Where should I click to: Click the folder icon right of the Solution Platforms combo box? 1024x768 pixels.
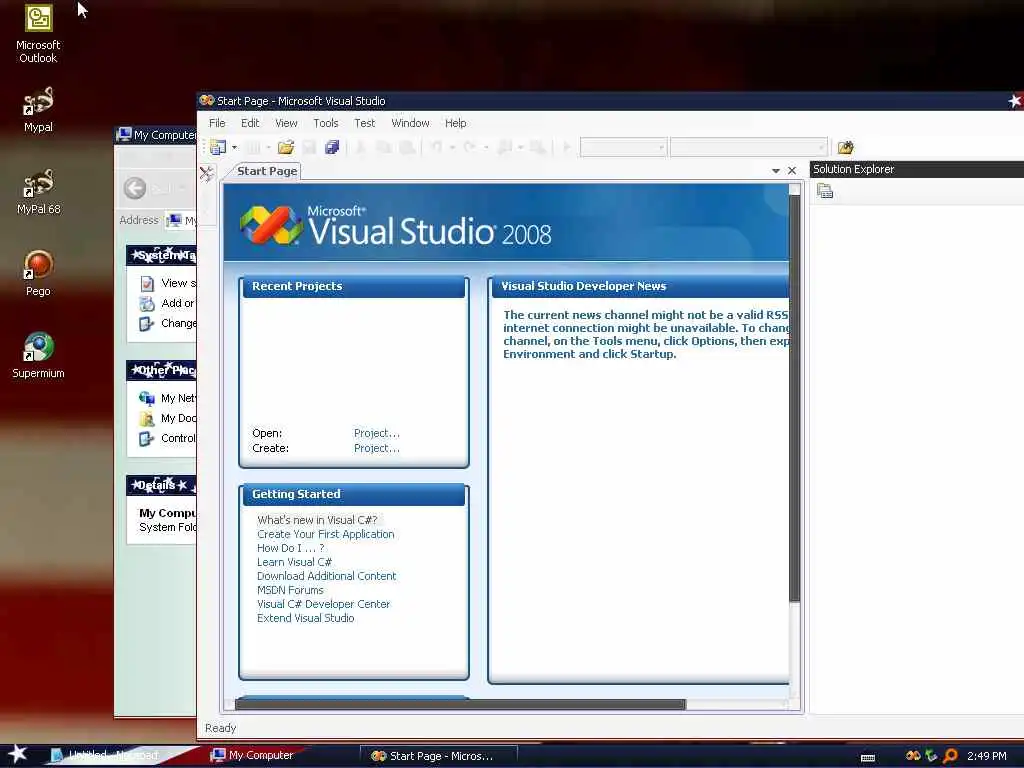click(846, 148)
